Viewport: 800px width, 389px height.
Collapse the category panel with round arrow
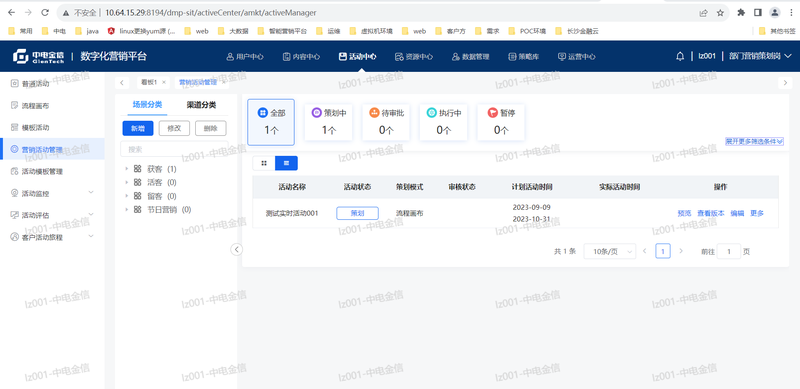pos(237,249)
